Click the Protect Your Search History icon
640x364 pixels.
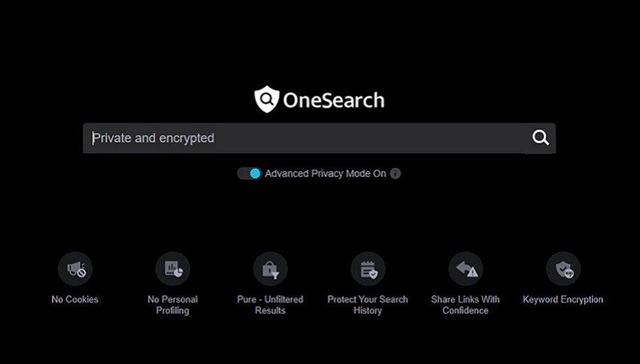pos(368,269)
